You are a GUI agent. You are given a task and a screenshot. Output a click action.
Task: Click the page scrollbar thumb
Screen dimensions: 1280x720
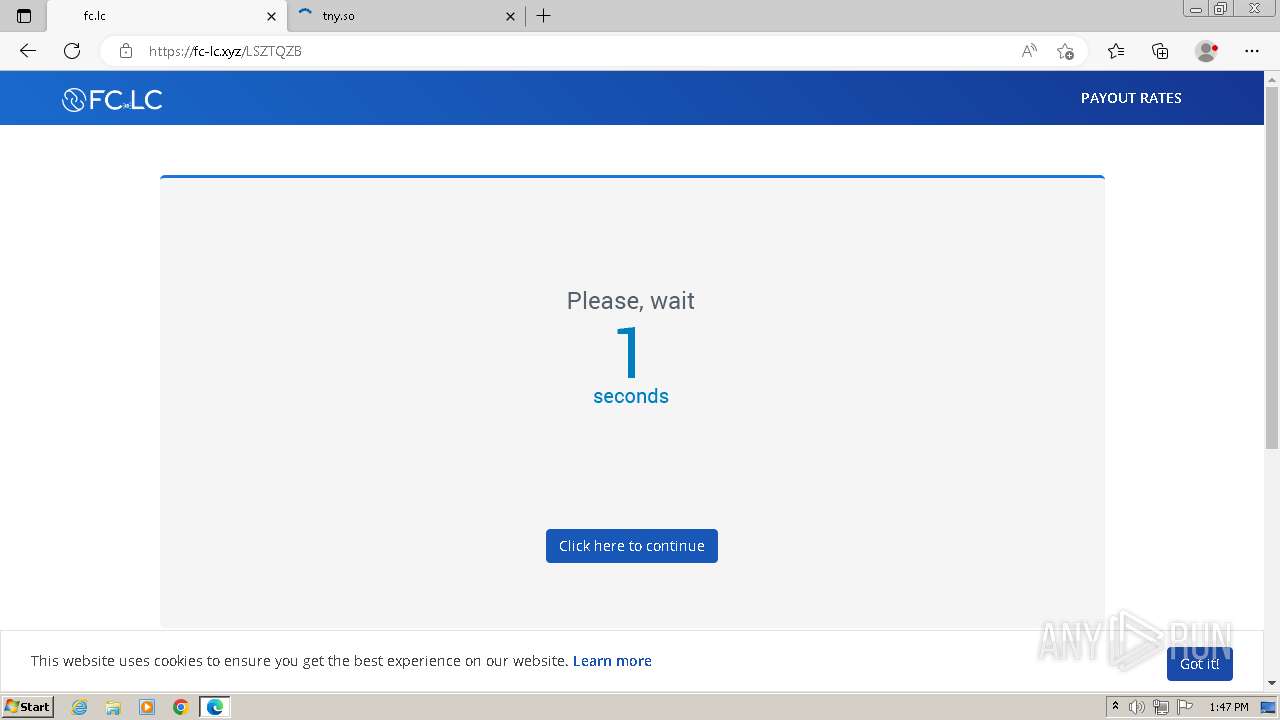tap(1272, 268)
